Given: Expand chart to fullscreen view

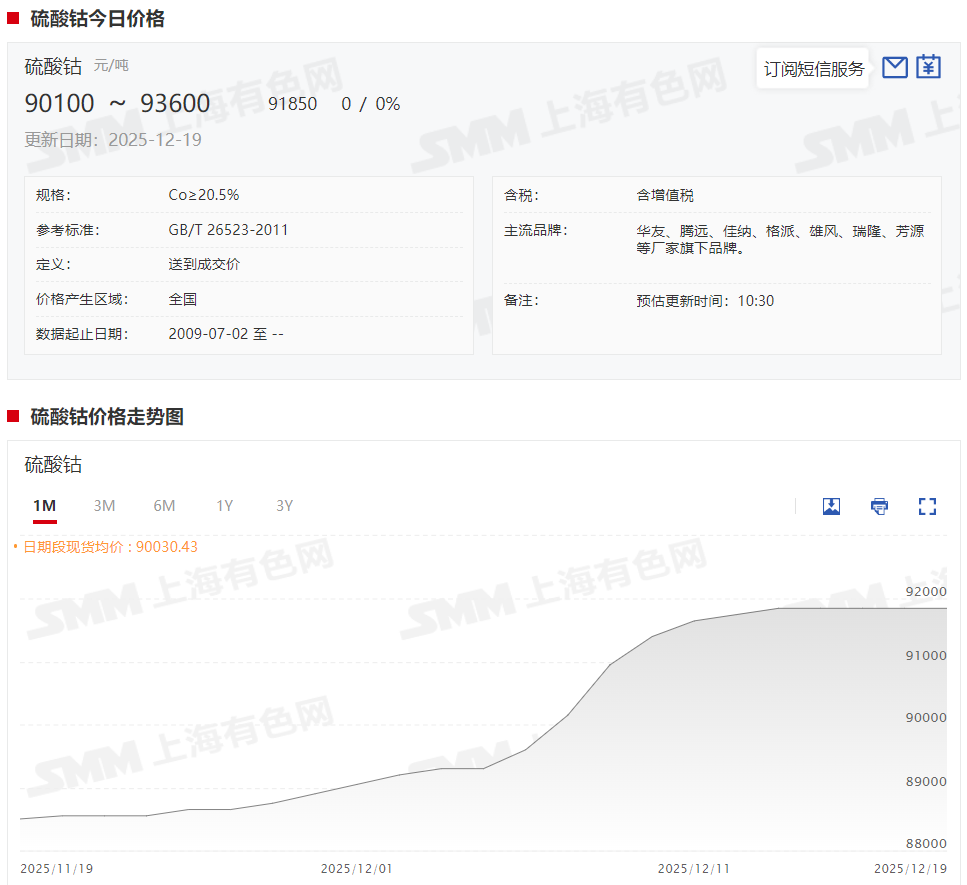Looking at the screenshot, I should [x=927, y=506].
